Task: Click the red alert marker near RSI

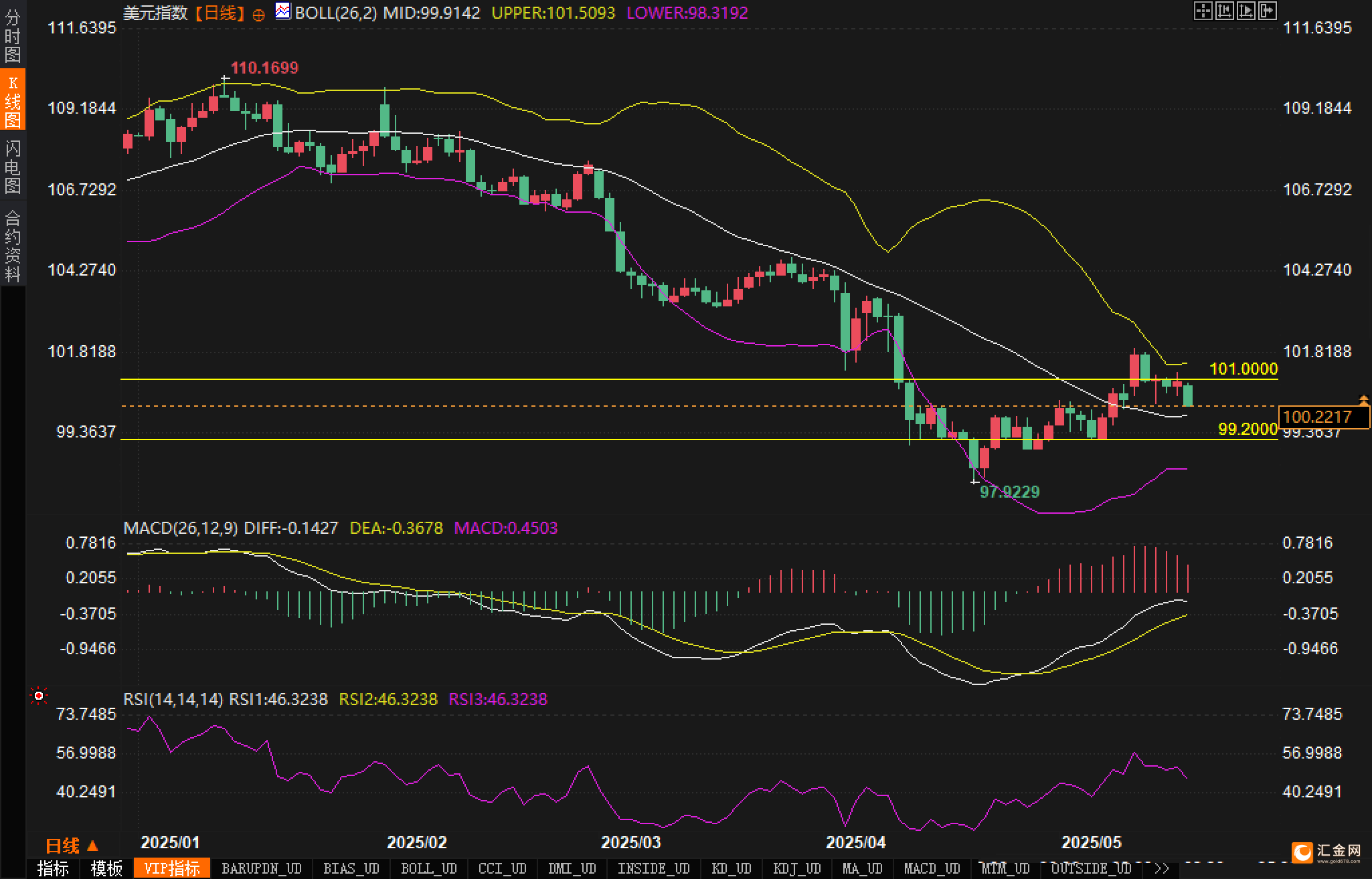Action: click(39, 696)
